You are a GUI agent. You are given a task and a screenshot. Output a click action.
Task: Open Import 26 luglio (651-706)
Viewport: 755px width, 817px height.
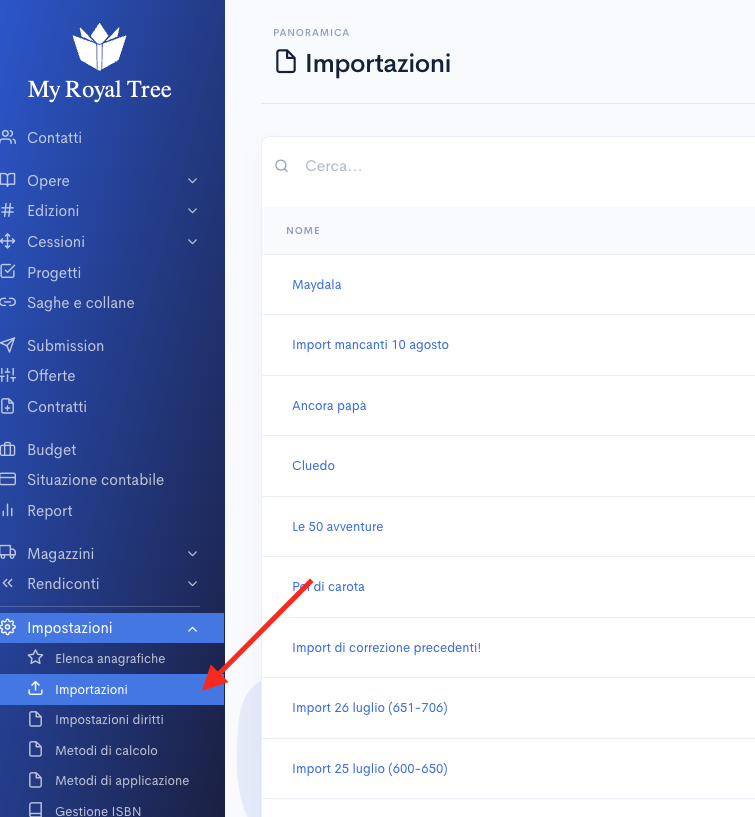click(x=370, y=708)
